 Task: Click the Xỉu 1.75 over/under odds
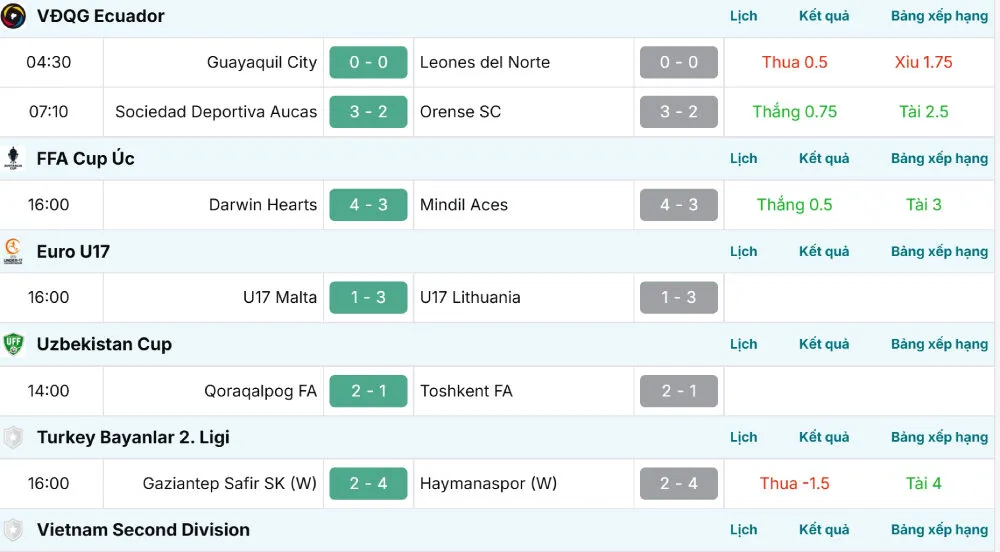tap(924, 62)
